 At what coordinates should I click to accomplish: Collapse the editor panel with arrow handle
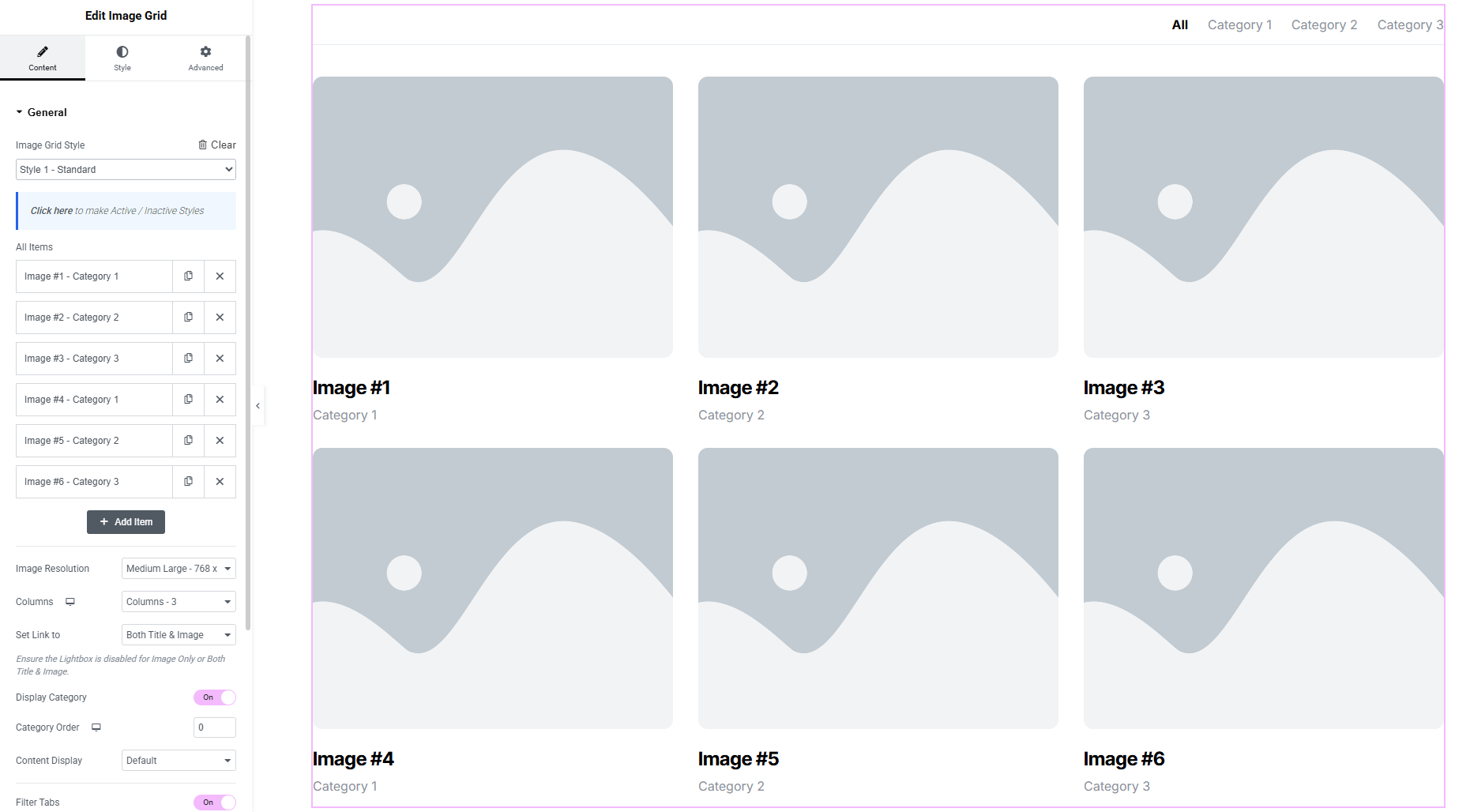(258, 406)
